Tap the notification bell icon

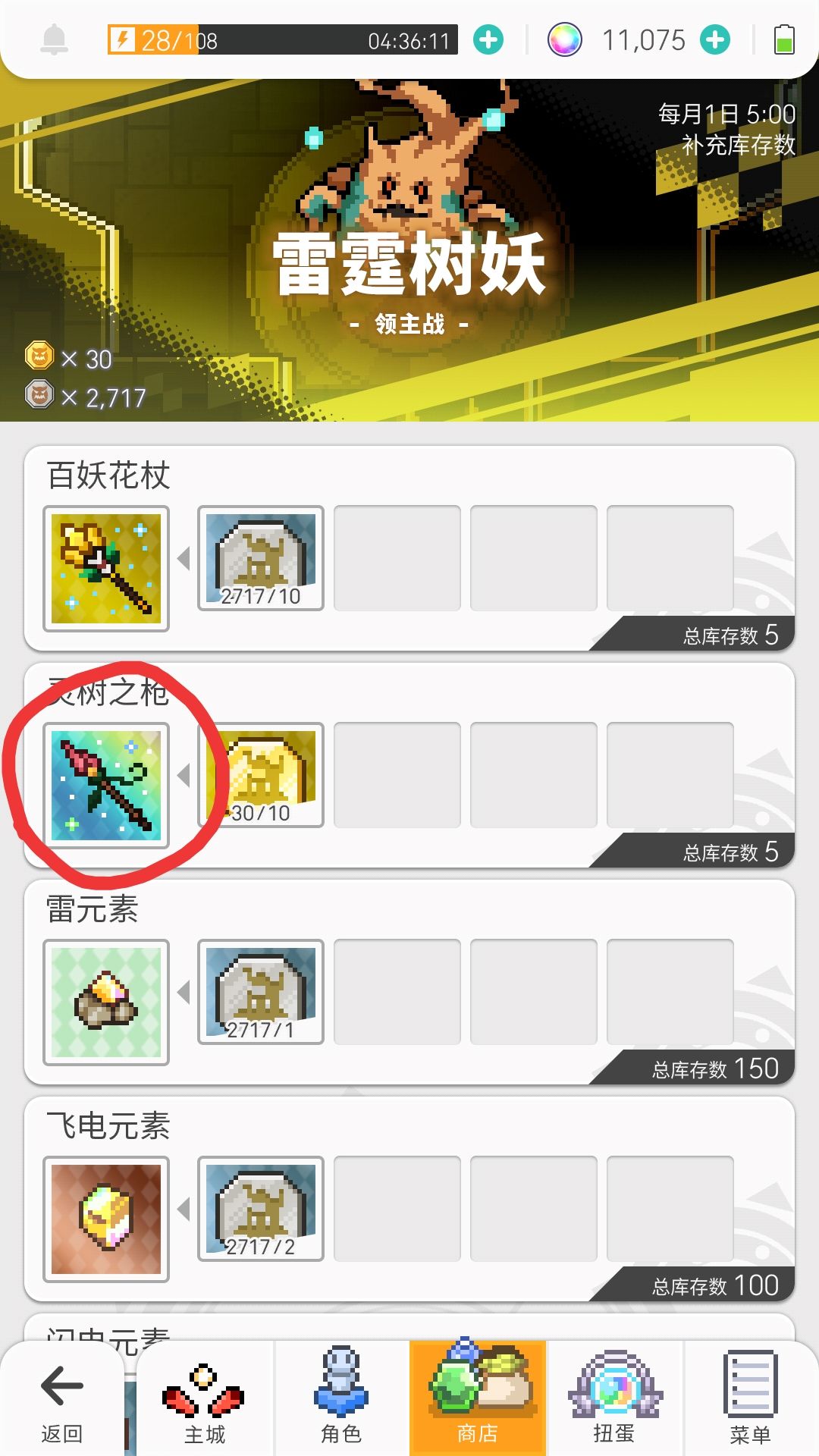(x=54, y=39)
